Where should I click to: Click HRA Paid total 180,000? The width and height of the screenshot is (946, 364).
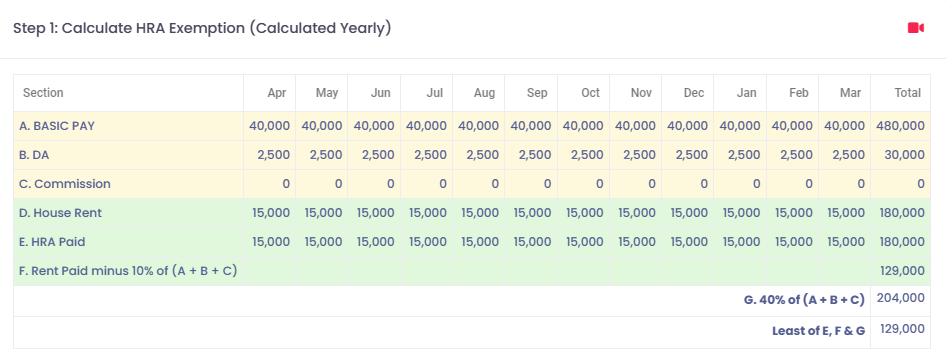pyautogui.click(x=901, y=242)
